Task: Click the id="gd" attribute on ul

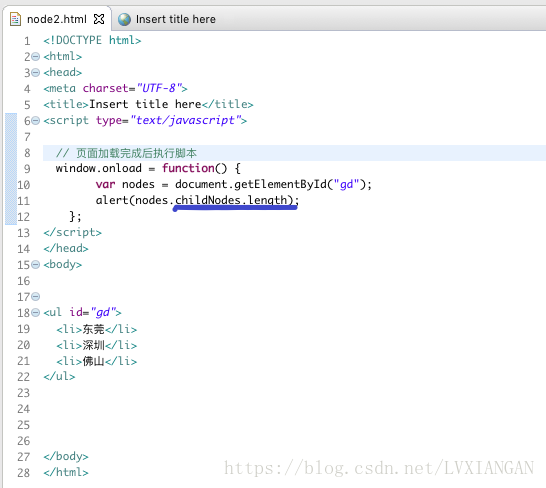Action: point(92,312)
